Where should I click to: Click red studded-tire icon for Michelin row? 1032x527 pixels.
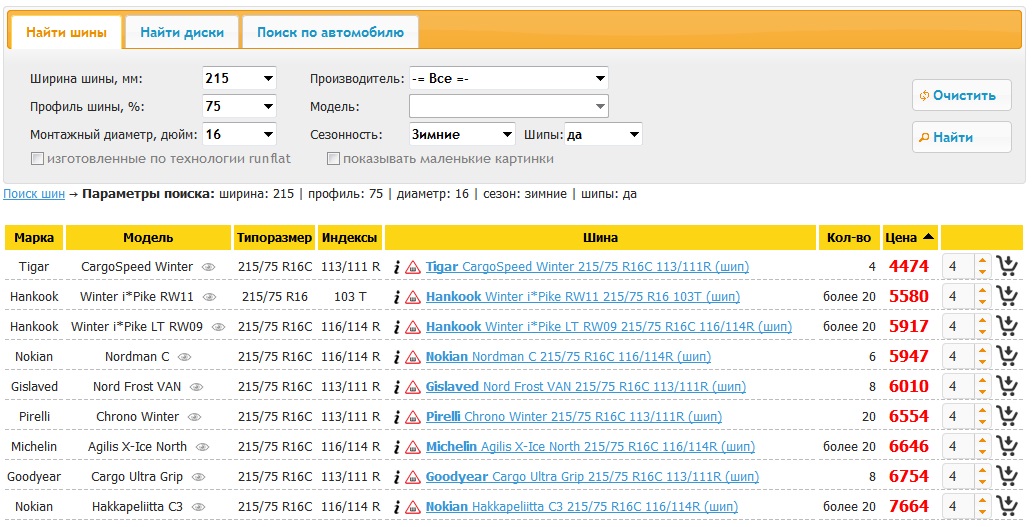point(413,447)
